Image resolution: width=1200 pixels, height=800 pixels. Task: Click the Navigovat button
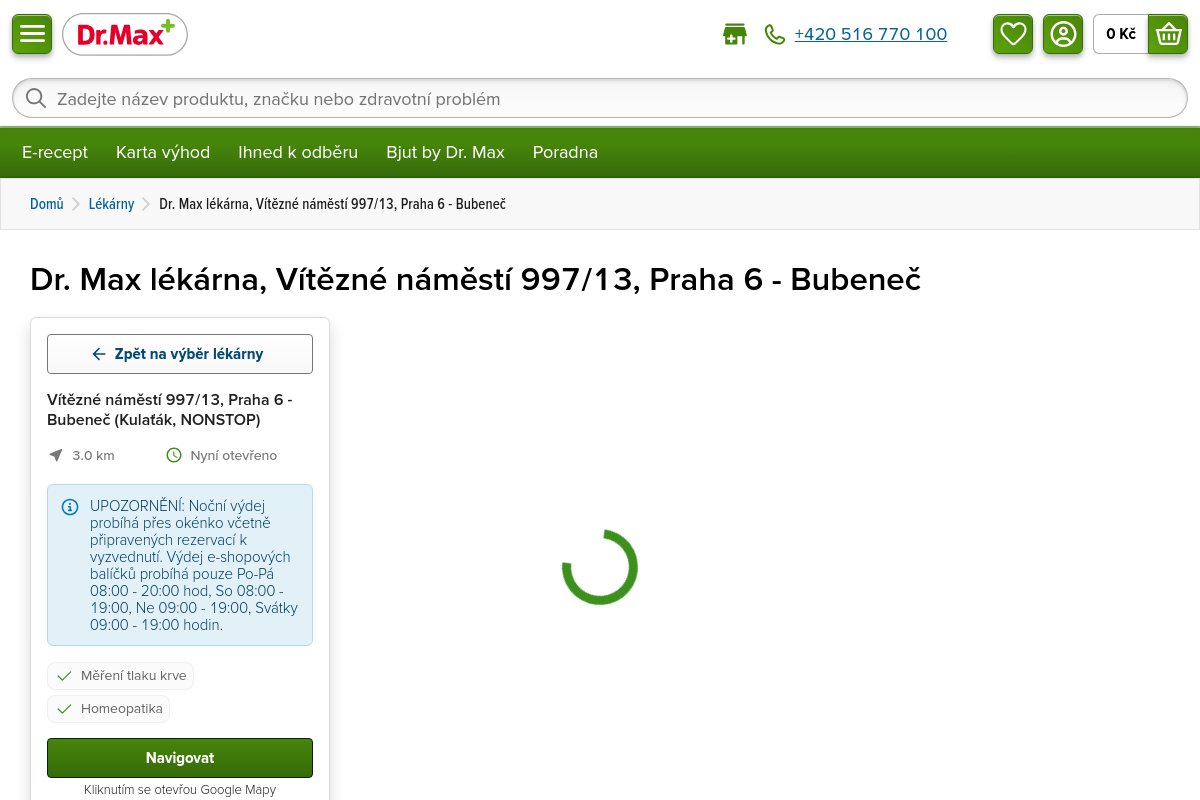pyautogui.click(x=180, y=758)
